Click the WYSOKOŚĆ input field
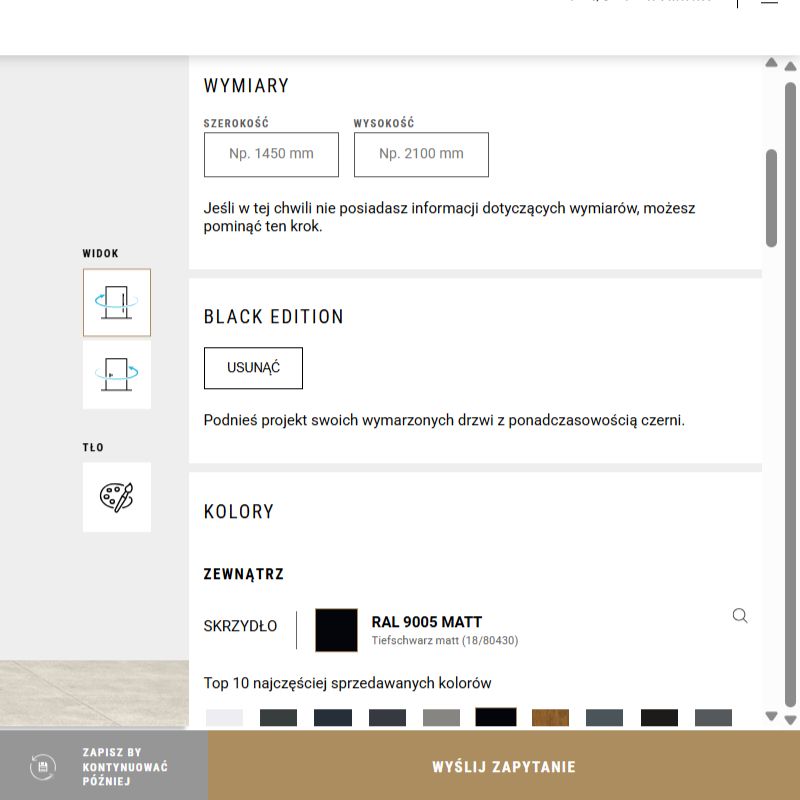Image resolution: width=800 pixels, height=800 pixels. click(x=421, y=154)
